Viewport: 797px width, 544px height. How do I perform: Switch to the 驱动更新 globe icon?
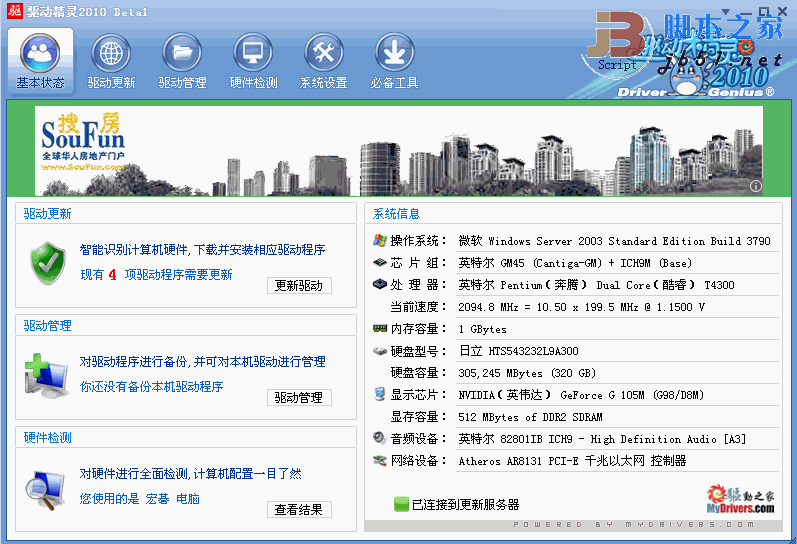tap(111, 53)
